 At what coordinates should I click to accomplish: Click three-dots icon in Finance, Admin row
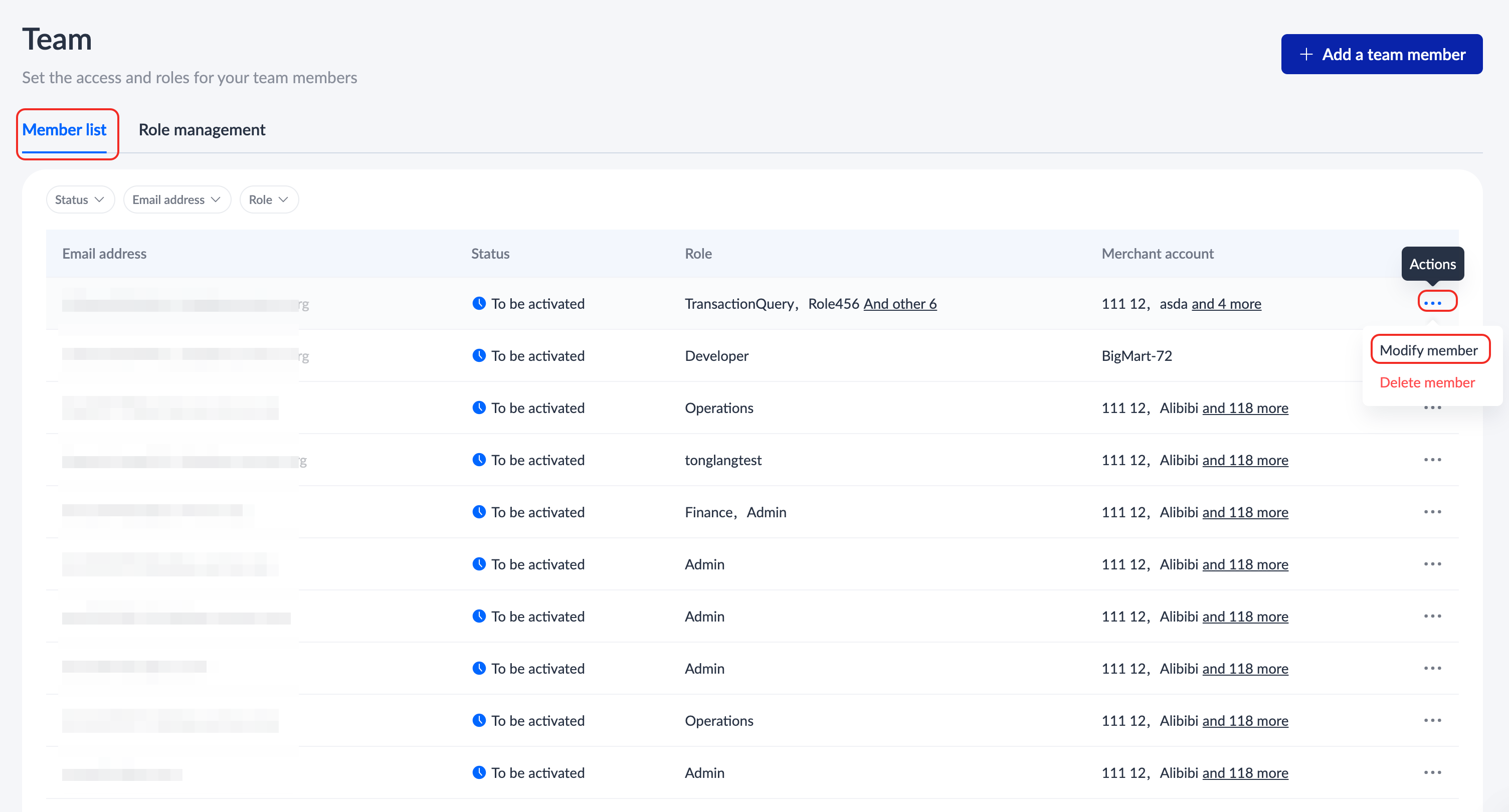(1432, 512)
